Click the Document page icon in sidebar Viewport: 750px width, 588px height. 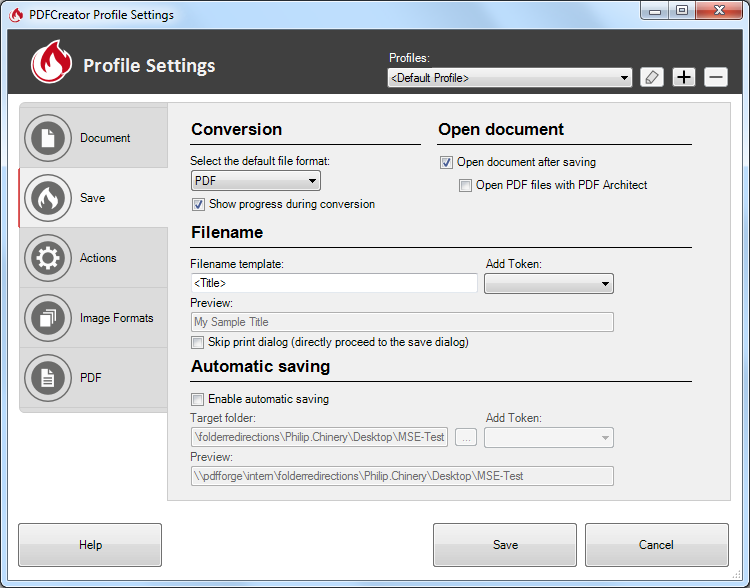[47, 138]
